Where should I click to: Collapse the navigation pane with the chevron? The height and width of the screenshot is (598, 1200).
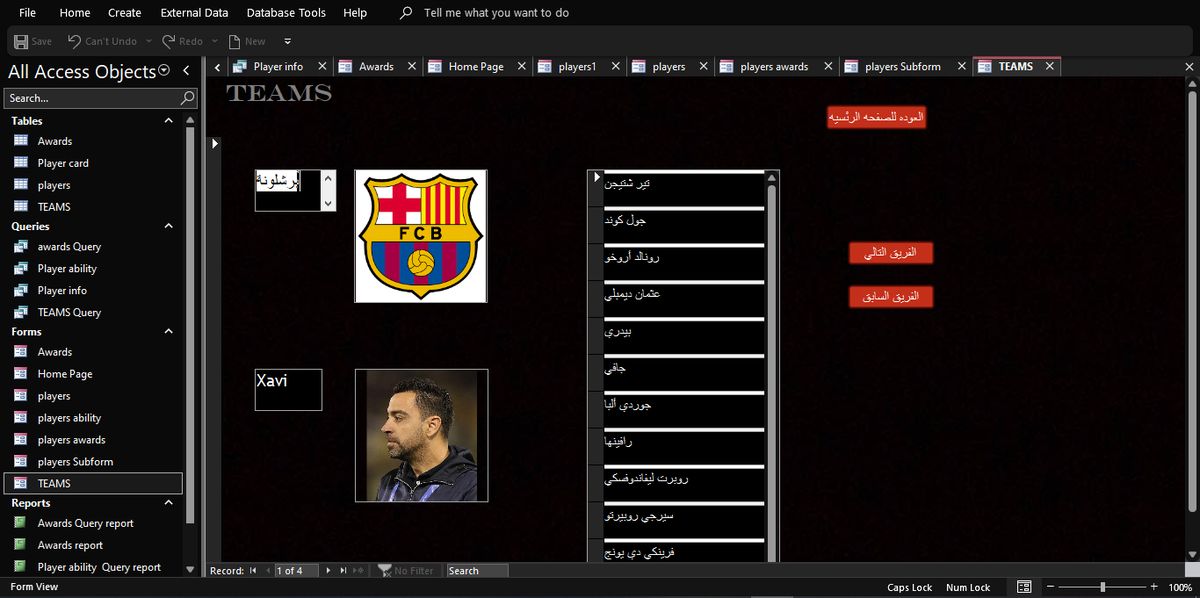[x=186, y=71]
